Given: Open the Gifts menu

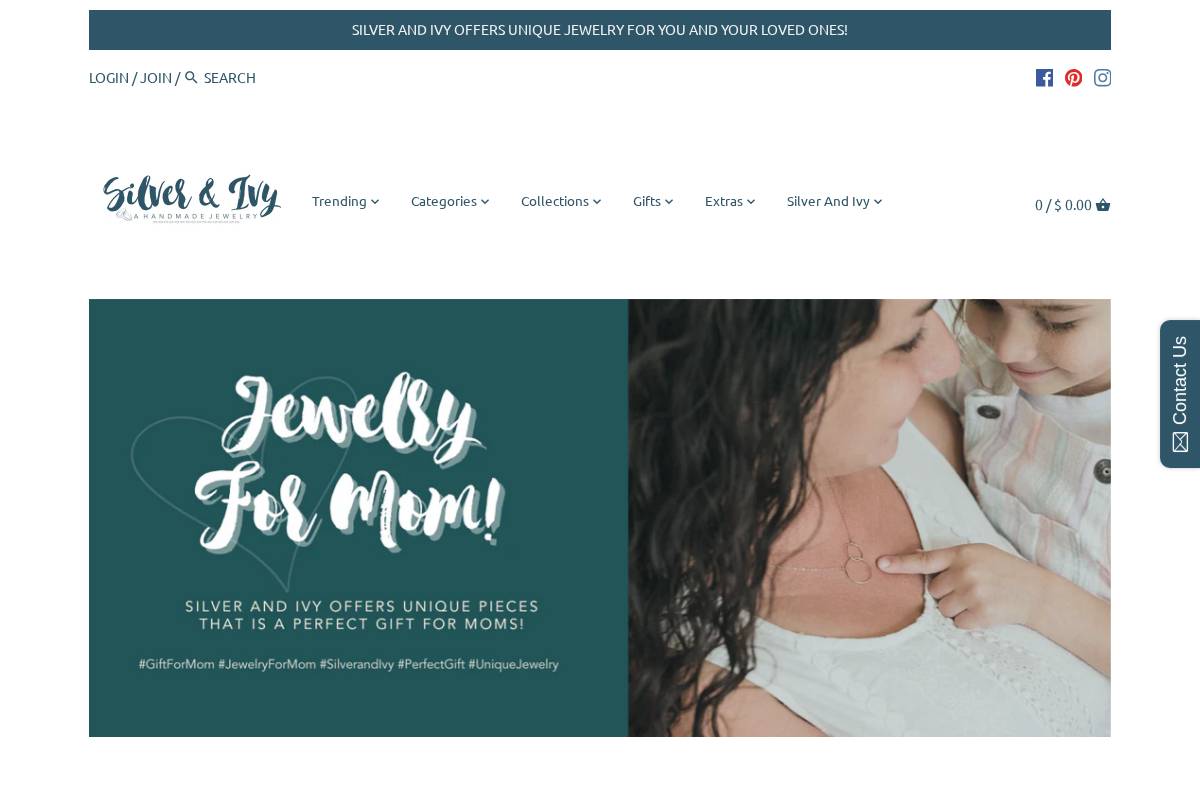Looking at the screenshot, I should pyautogui.click(x=653, y=201).
